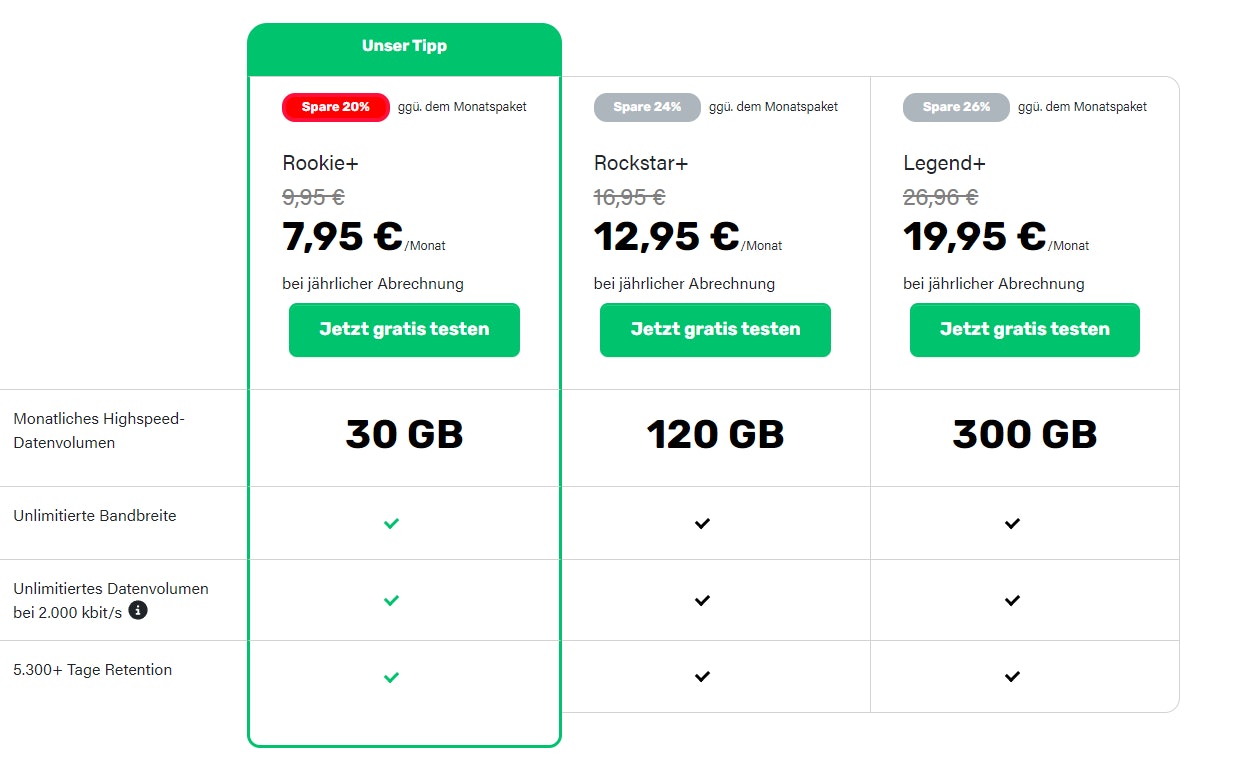Click the checkmark under Legend+ for Unlimitierte Bandbreite
1233x777 pixels.
tap(1012, 523)
